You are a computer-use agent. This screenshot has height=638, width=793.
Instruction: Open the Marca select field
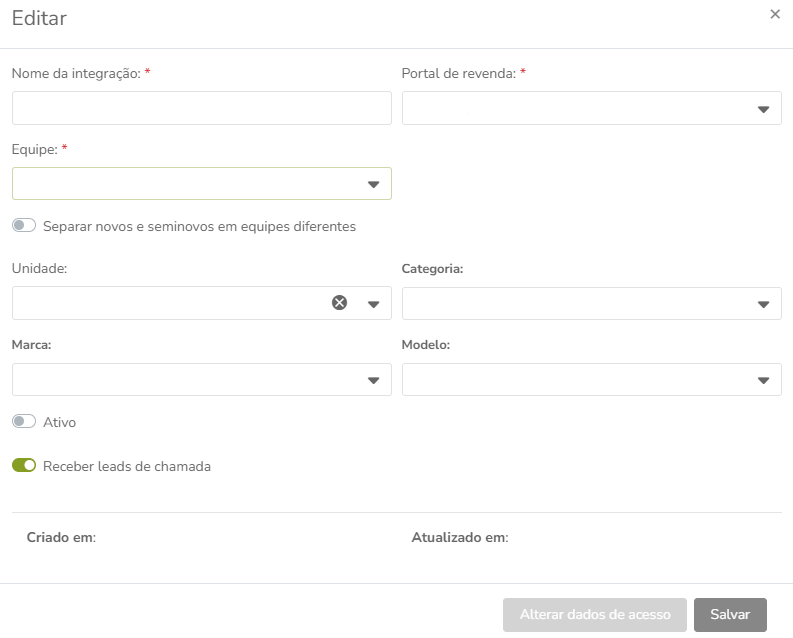coord(202,379)
